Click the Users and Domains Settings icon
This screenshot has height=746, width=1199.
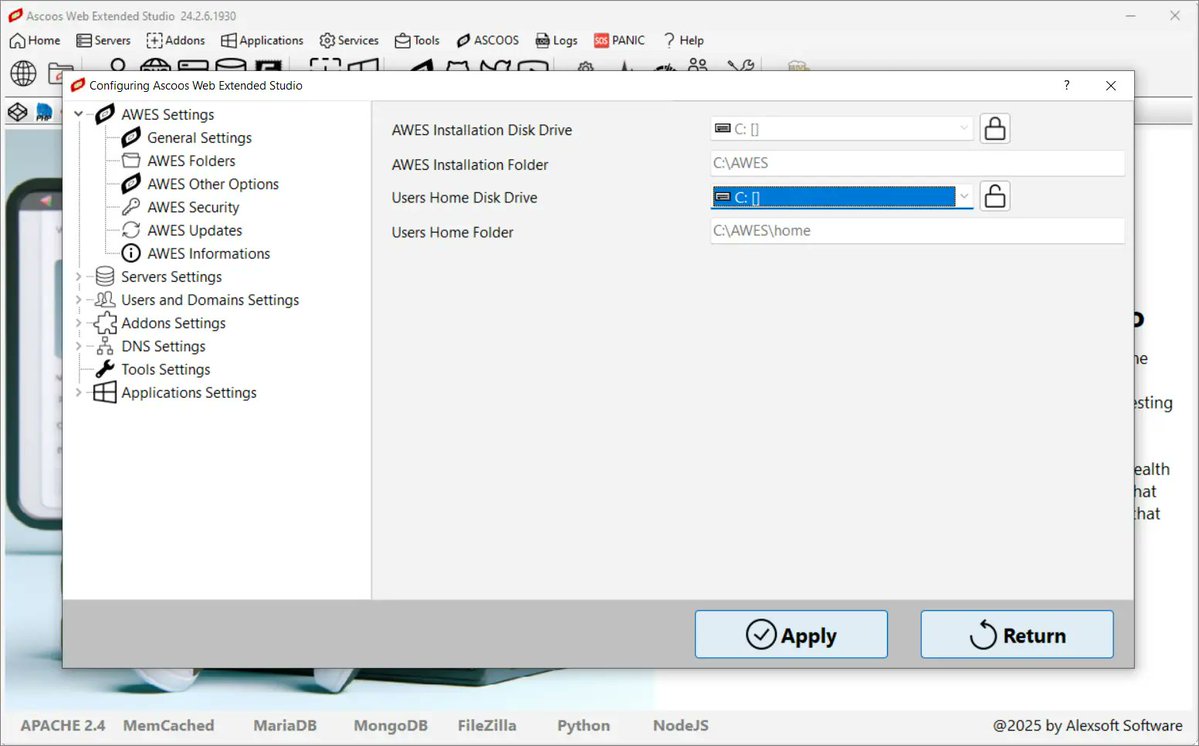coord(104,299)
